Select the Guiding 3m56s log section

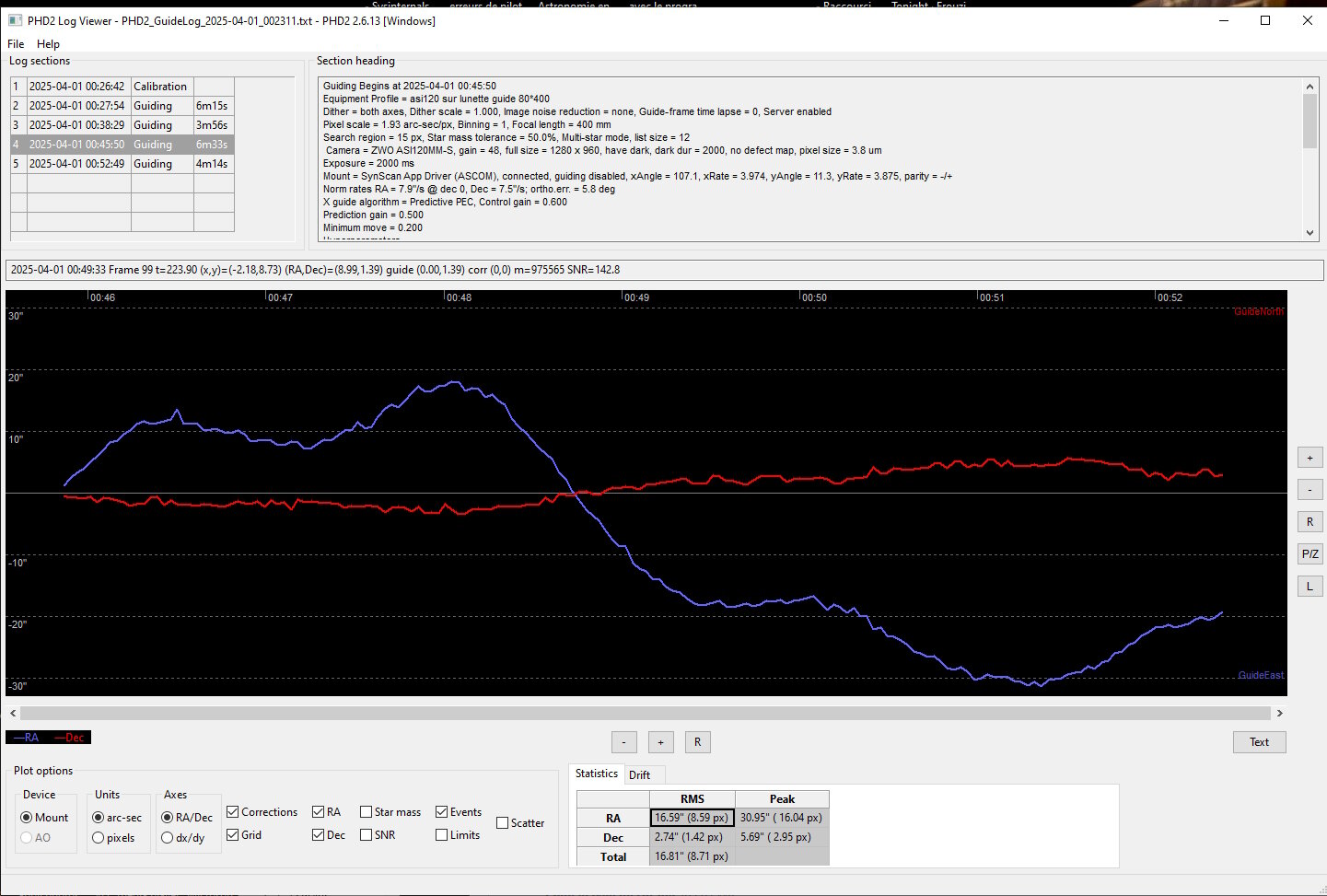tap(122, 125)
